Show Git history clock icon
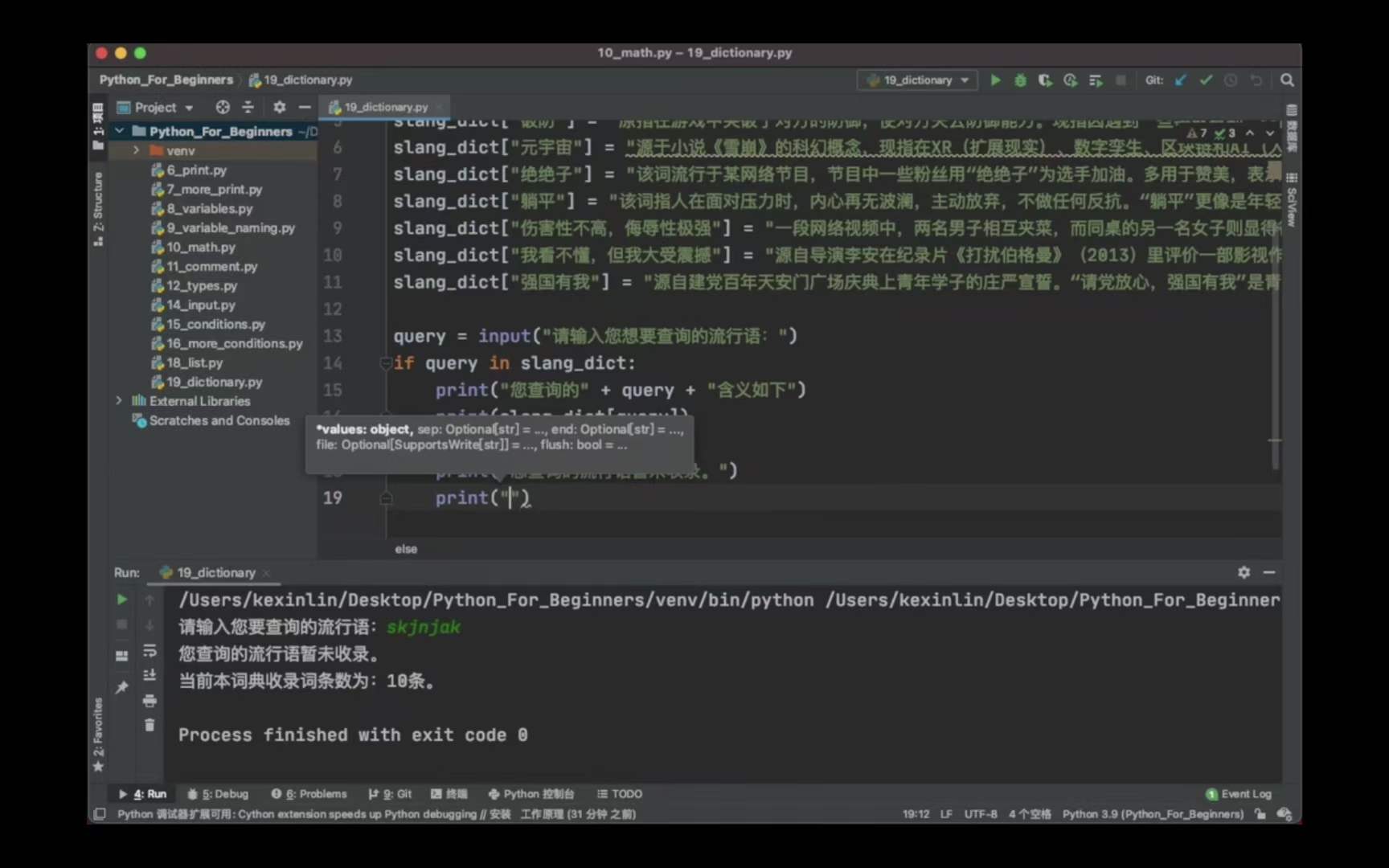Image resolution: width=1389 pixels, height=868 pixels. (1231, 80)
